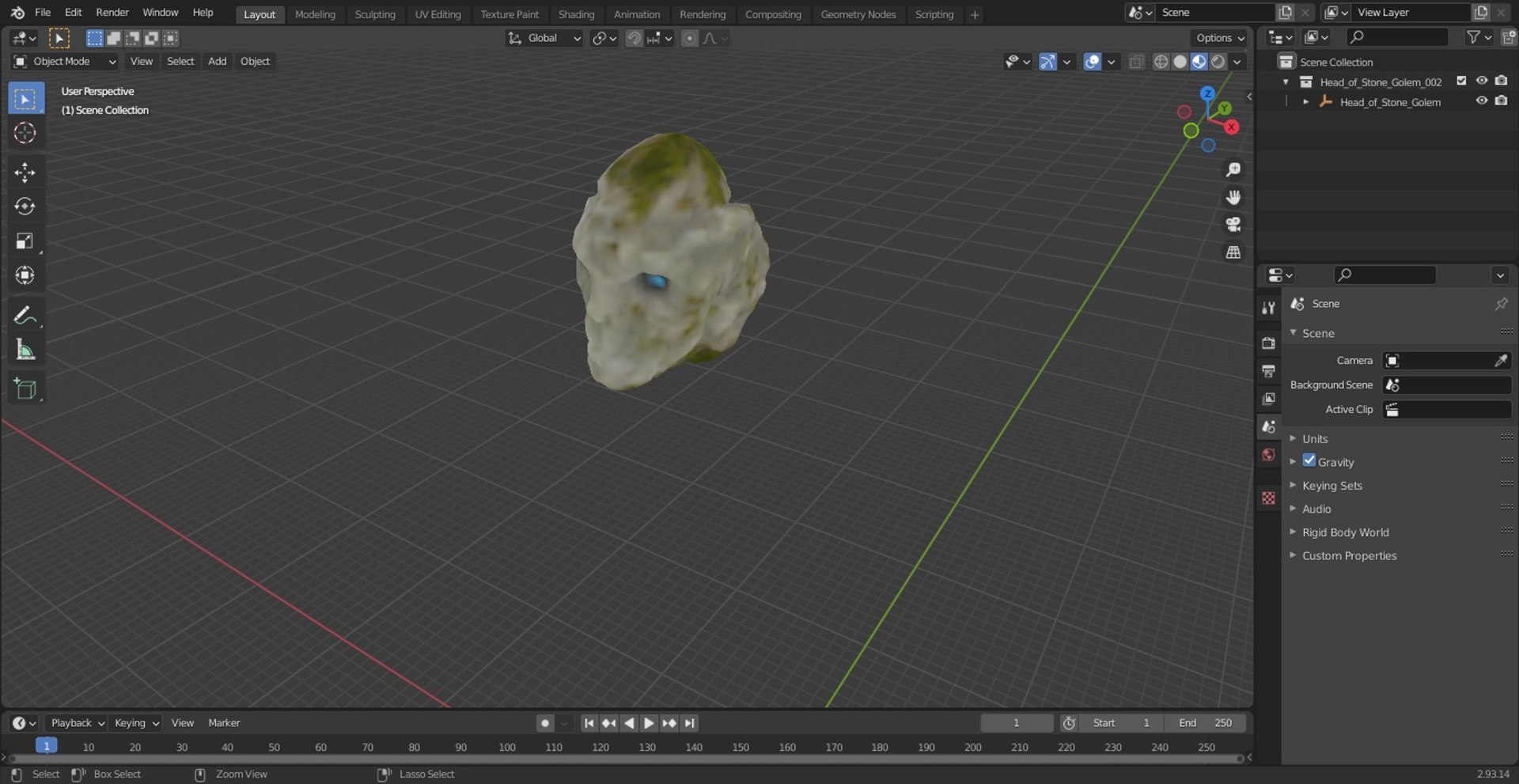Screen dimensions: 1519x784
Task: Click the pan view hand icon
Action: click(x=1233, y=197)
